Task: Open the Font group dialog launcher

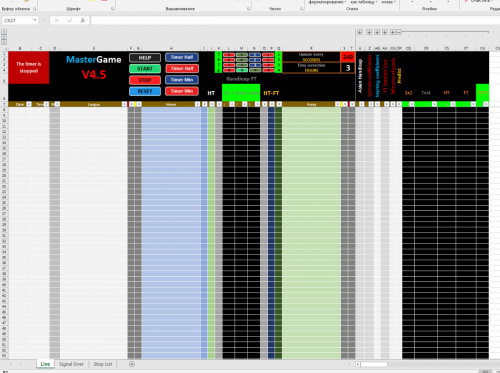Action: tap(112, 9)
